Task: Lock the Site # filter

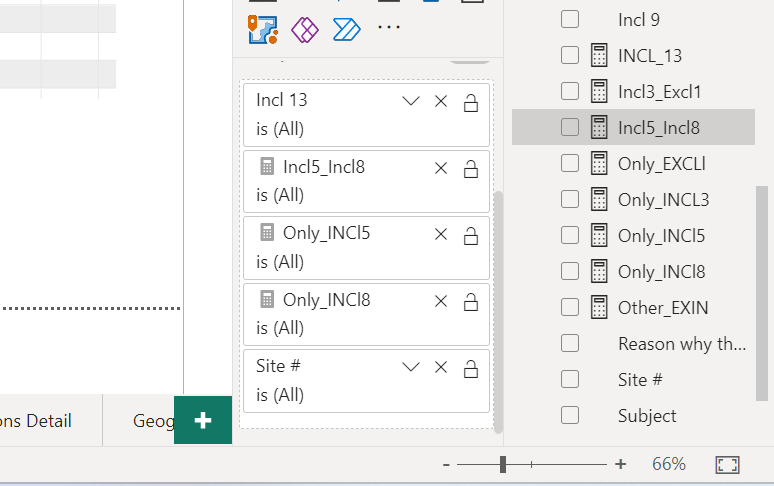Action: click(x=471, y=368)
